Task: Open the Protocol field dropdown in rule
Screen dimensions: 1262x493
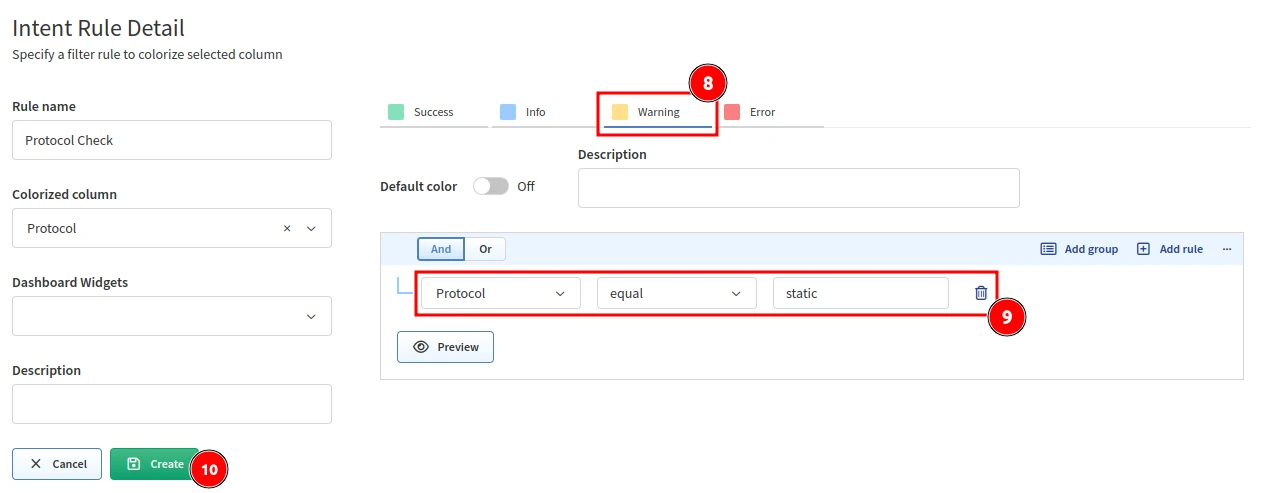Action: (x=500, y=293)
